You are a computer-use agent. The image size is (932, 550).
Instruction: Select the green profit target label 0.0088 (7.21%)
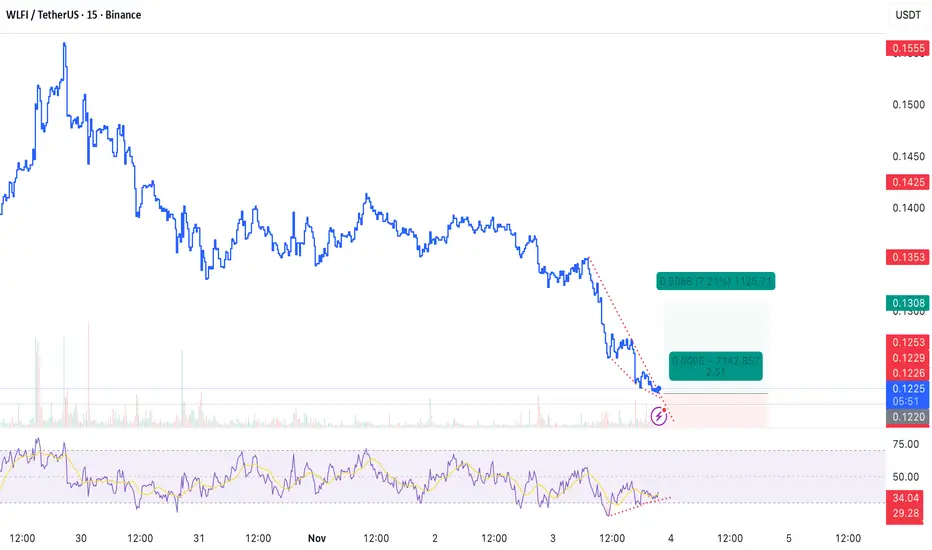[x=716, y=281]
